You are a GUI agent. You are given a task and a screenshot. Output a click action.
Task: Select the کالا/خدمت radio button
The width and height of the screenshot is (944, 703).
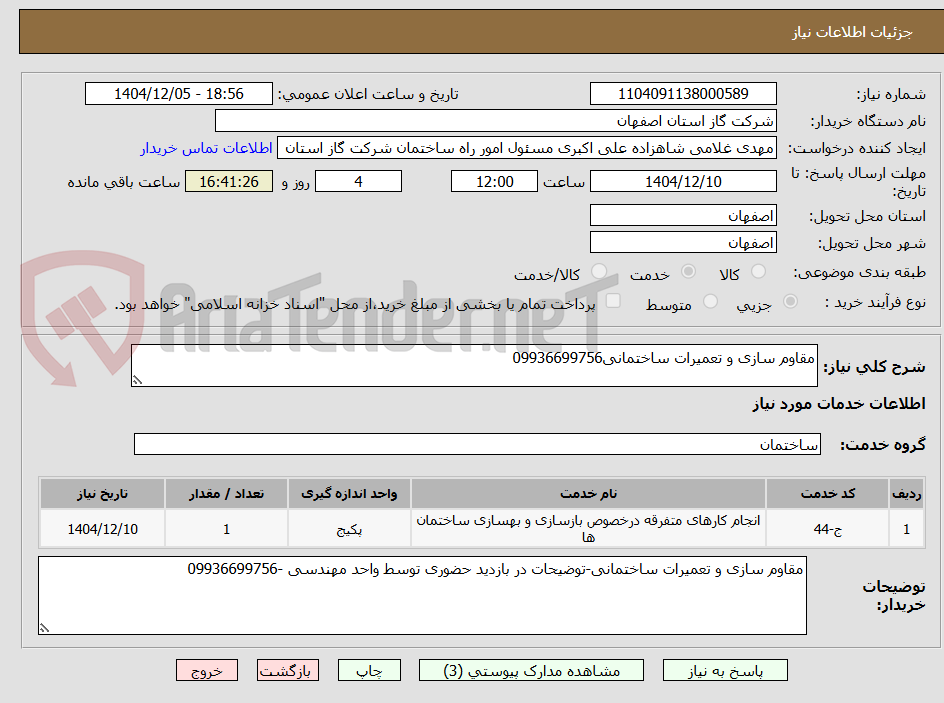pos(599,272)
